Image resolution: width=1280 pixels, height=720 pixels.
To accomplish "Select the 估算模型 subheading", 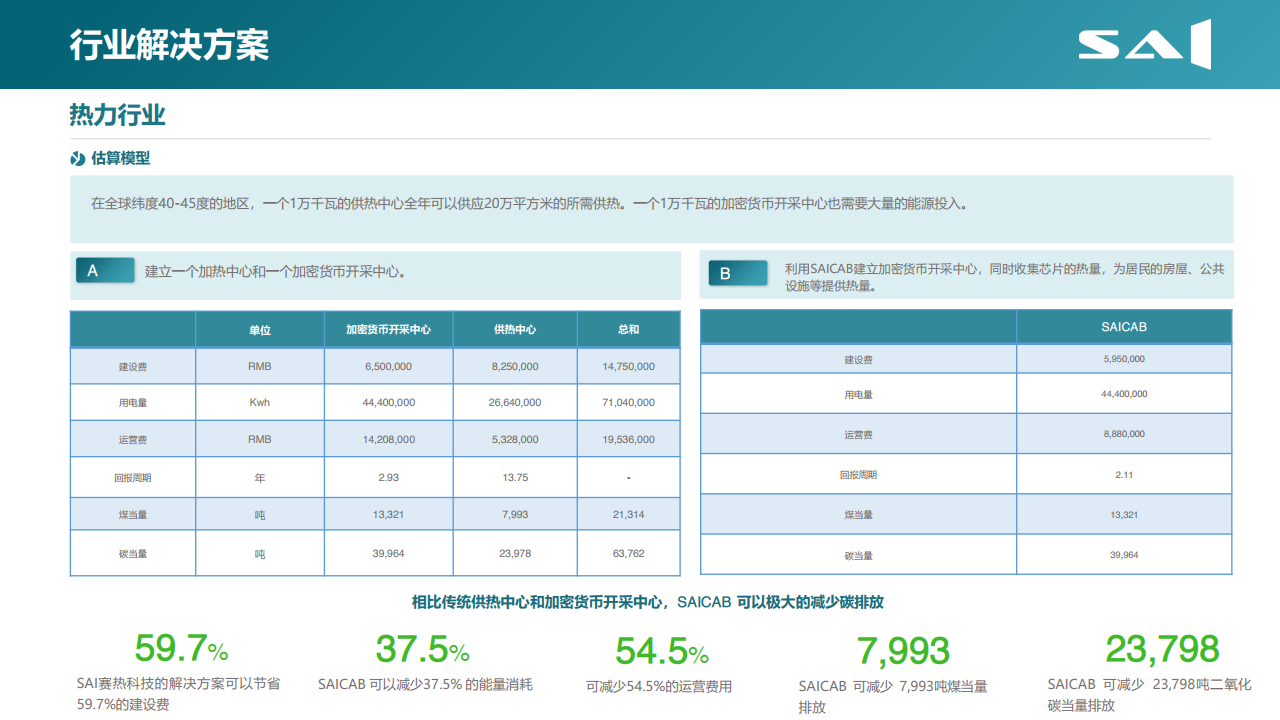I will 120,158.
